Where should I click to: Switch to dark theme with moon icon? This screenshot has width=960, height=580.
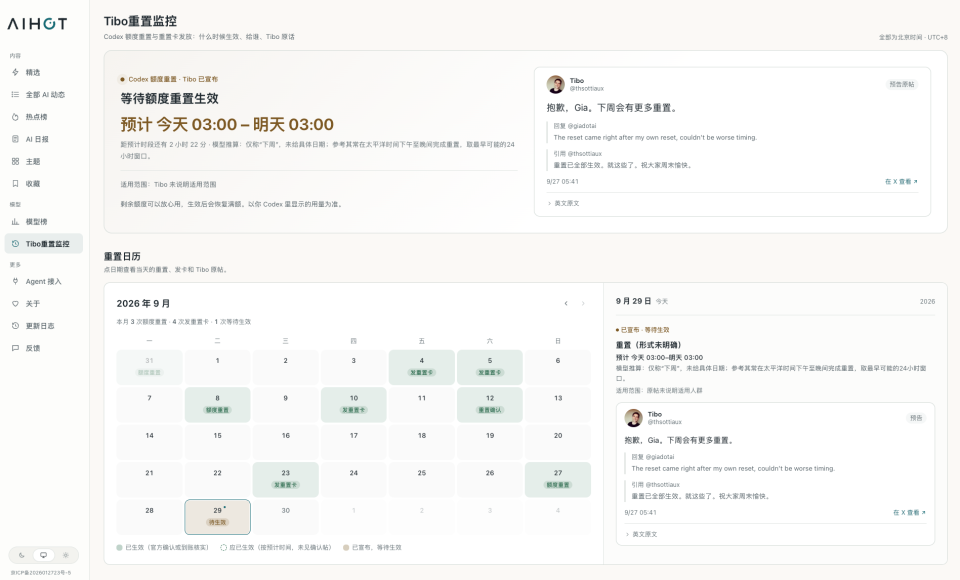21,556
